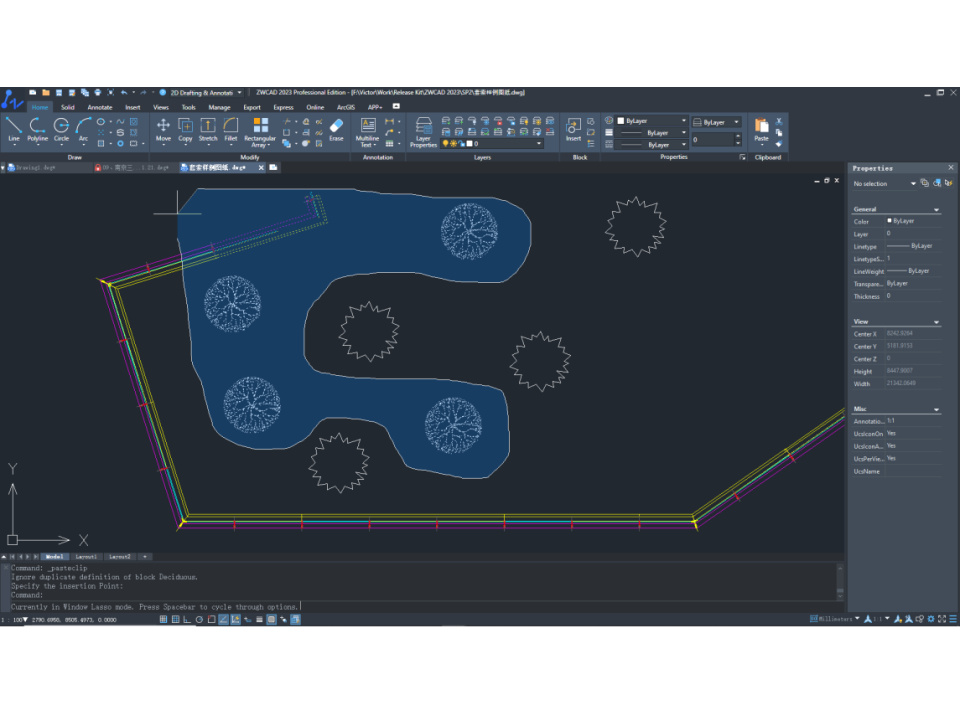Click the Paste dropdown arrow below Paste

761,145
